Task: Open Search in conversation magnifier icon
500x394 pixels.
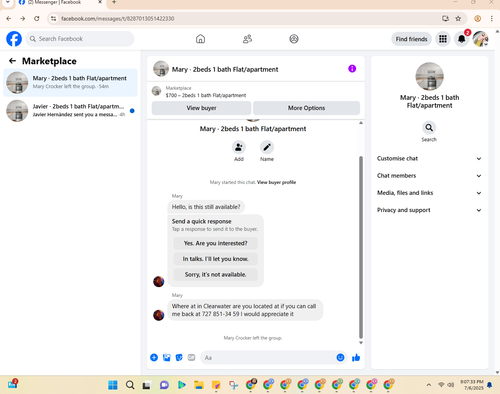Action: 429,128
